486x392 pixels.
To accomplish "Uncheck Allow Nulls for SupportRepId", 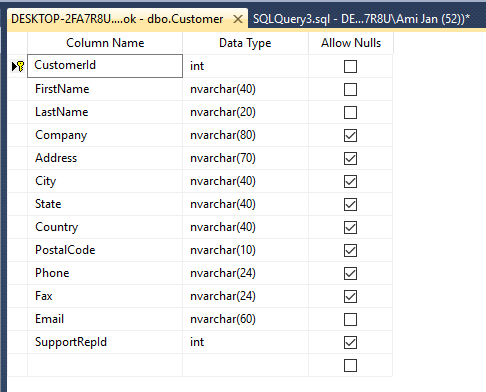I will click(350, 342).
